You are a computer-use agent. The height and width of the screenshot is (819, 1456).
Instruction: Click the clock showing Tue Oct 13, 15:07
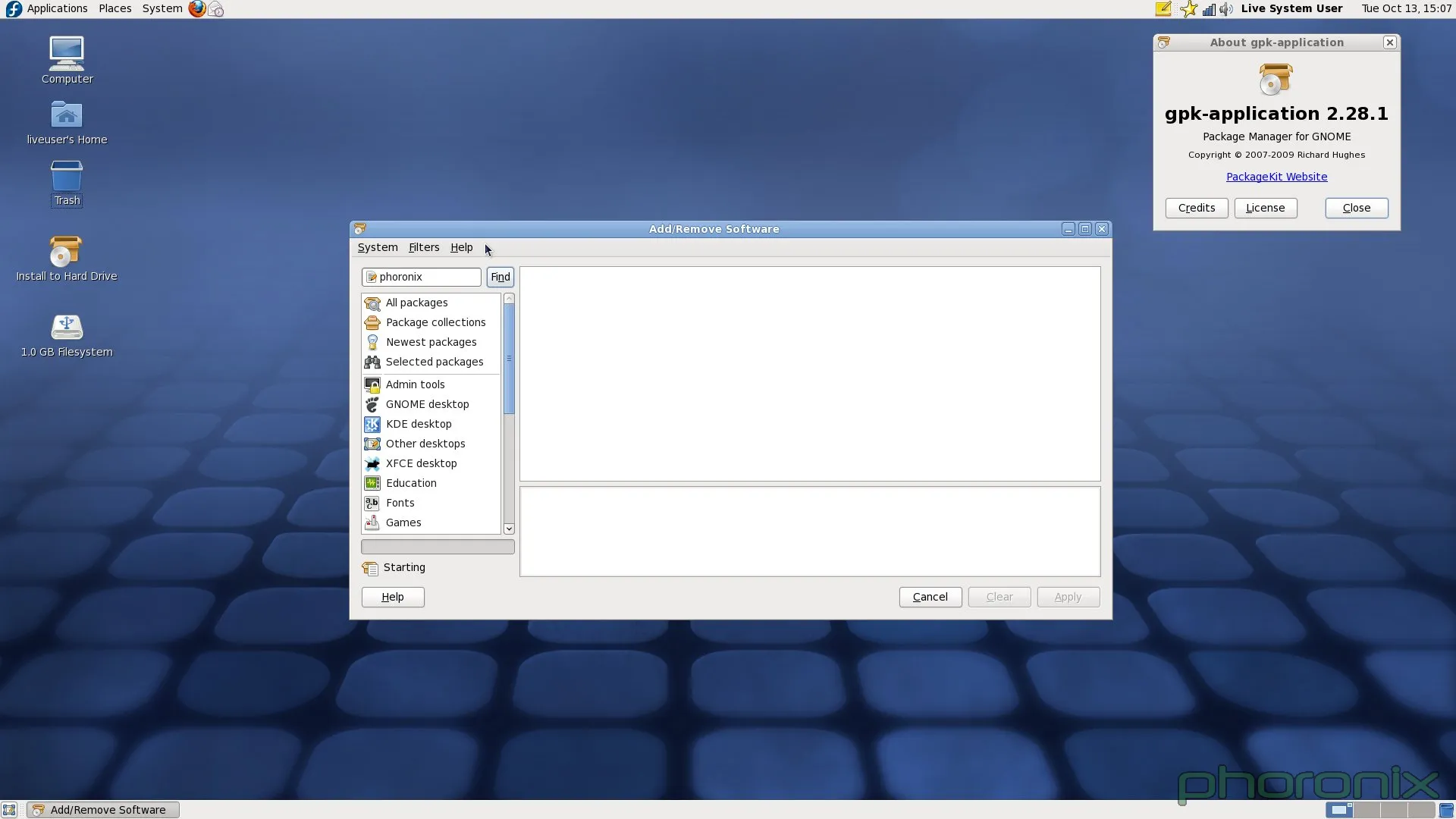[1406, 9]
